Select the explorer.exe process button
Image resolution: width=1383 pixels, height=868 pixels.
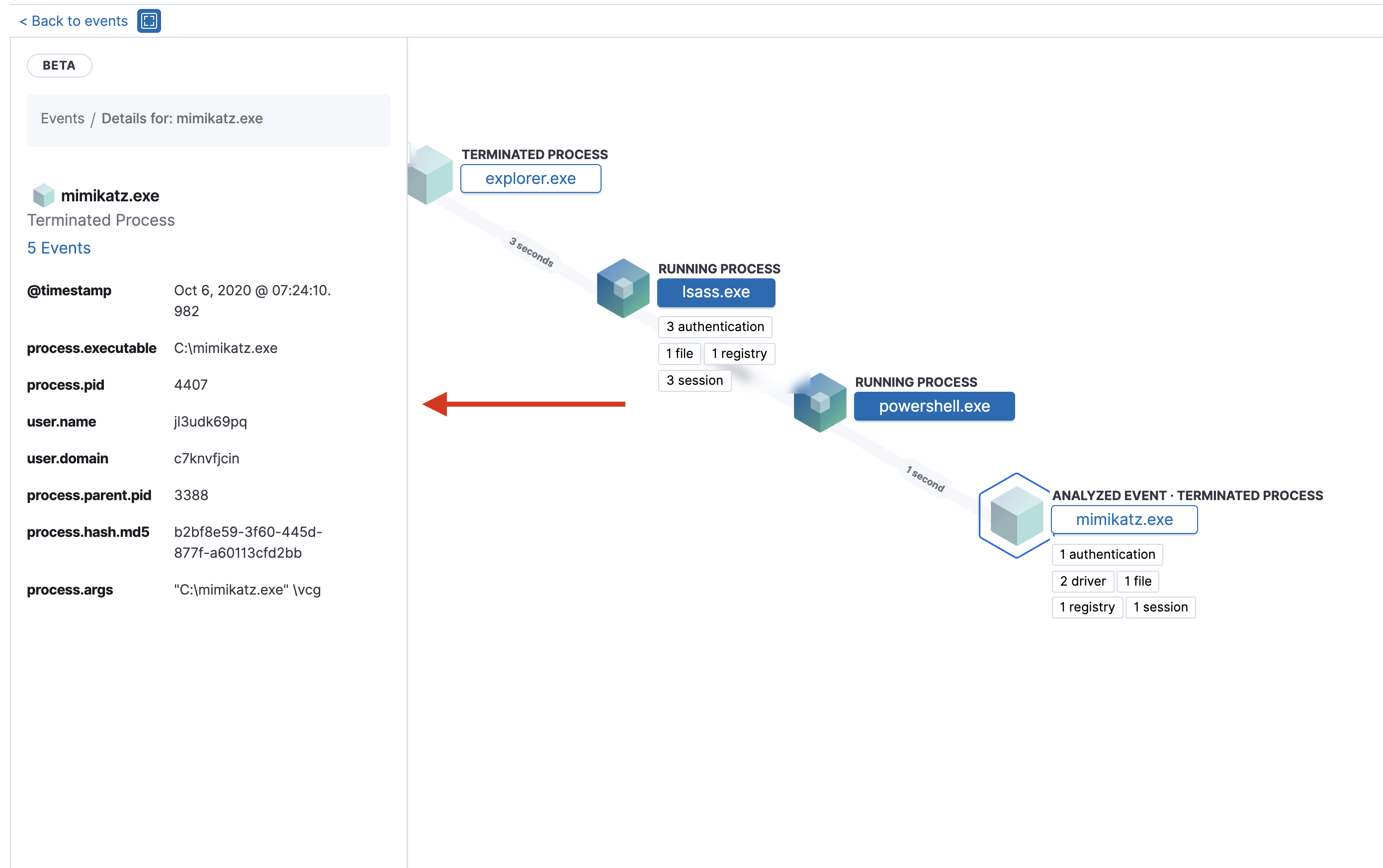coord(530,178)
